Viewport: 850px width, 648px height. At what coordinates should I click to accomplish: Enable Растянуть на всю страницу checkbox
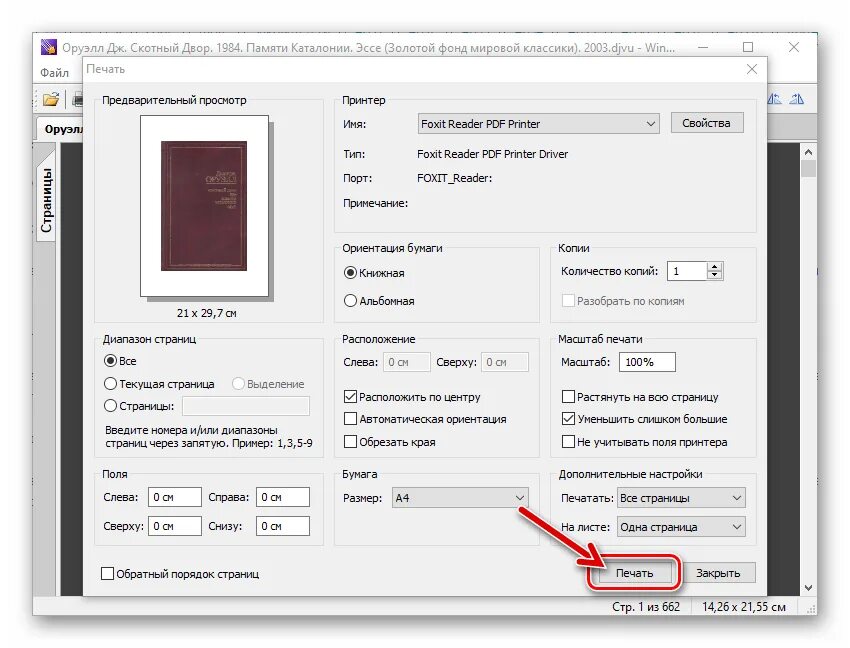(568, 396)
